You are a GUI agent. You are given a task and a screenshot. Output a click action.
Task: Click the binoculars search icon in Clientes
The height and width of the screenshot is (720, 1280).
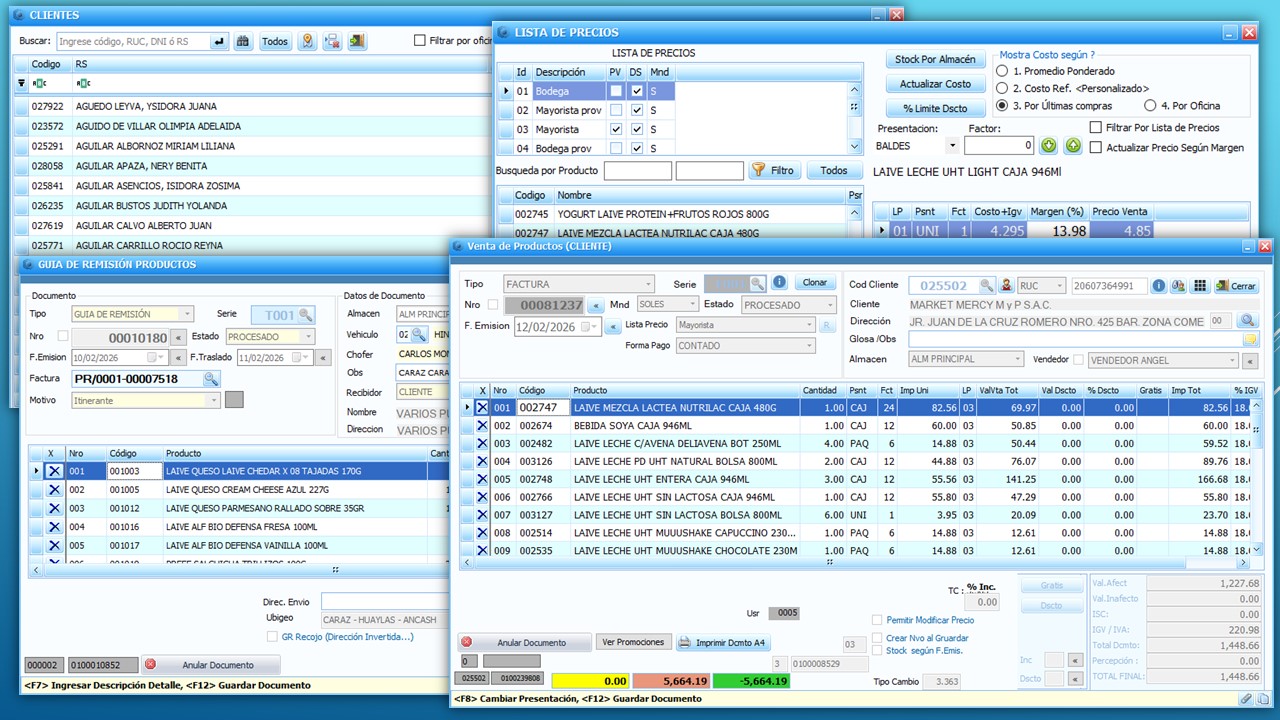tap(243, 41)
